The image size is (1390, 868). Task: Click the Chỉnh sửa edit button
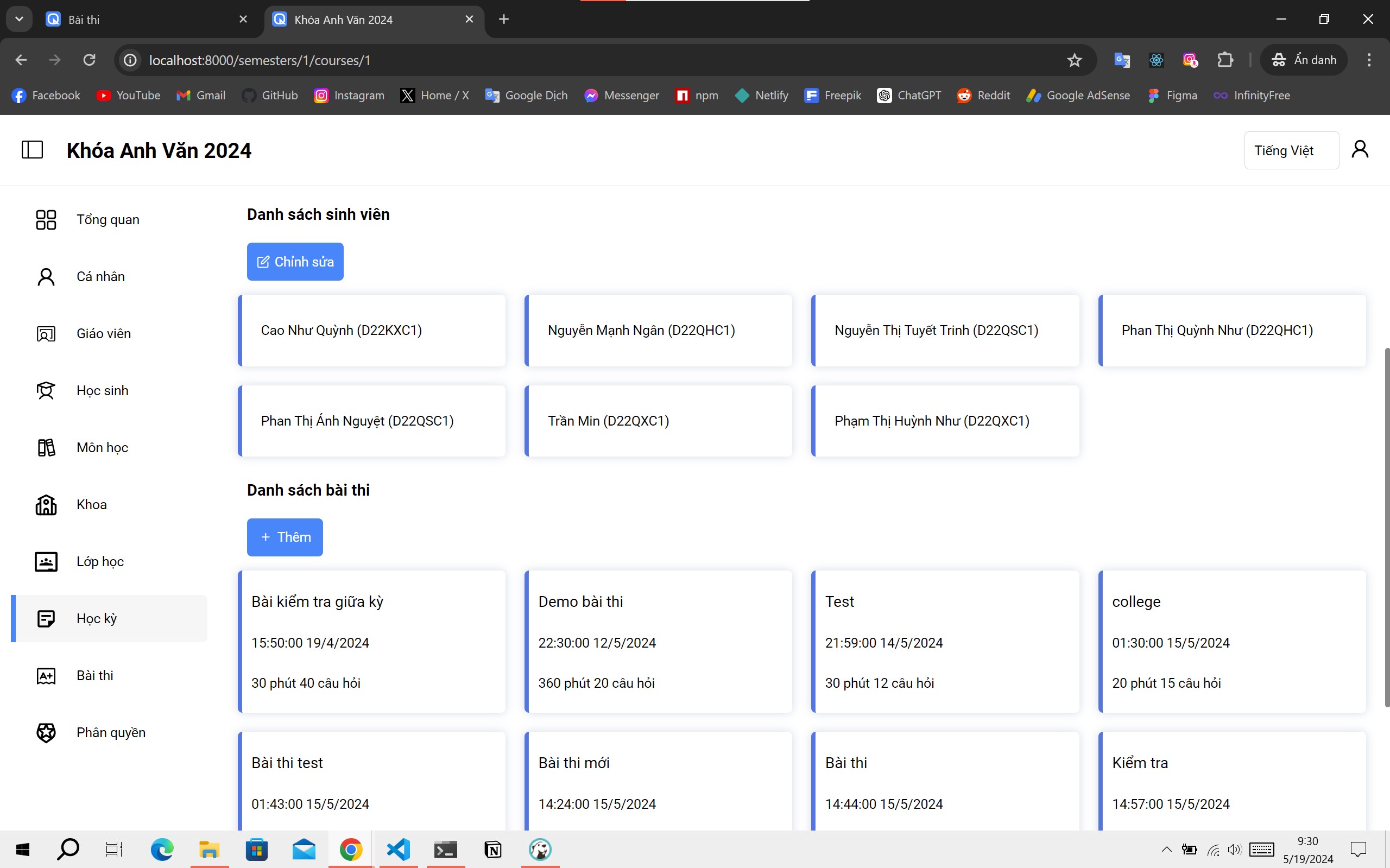[x=295, y=262]
